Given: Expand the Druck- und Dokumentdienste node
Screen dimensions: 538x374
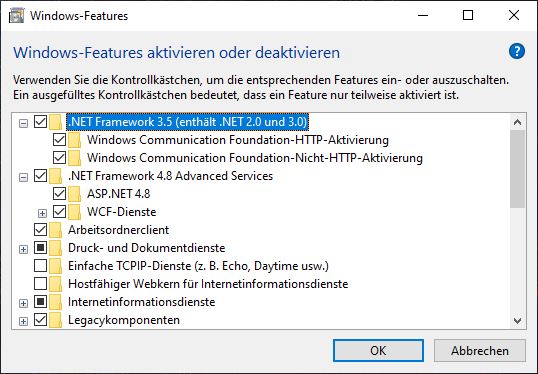Looking at the screenshot, I should (x=23, y=249).
